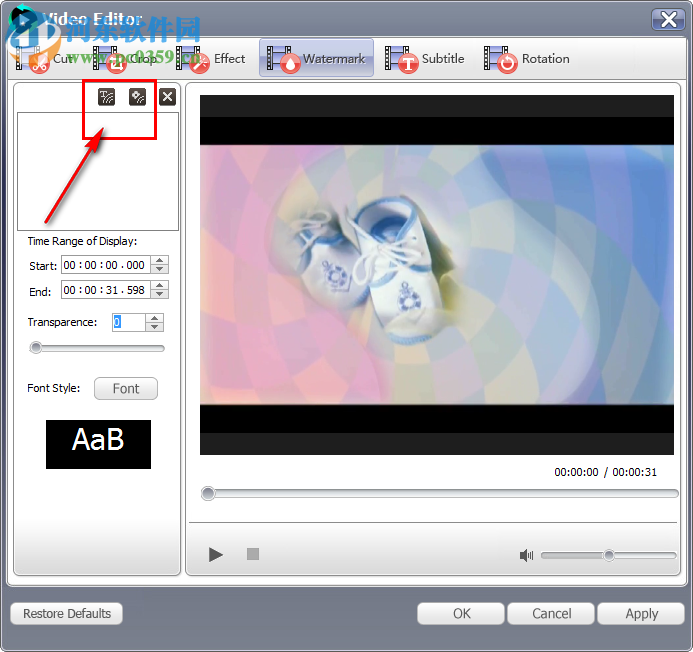Increase the End time with up arrow

tap(160, 286)
